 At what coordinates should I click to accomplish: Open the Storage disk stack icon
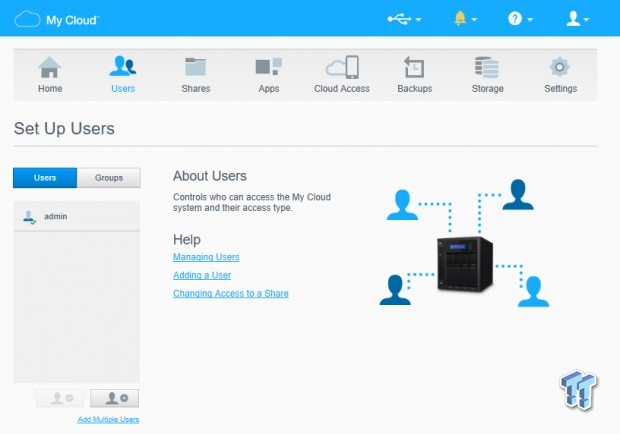[x=487, y=67]
